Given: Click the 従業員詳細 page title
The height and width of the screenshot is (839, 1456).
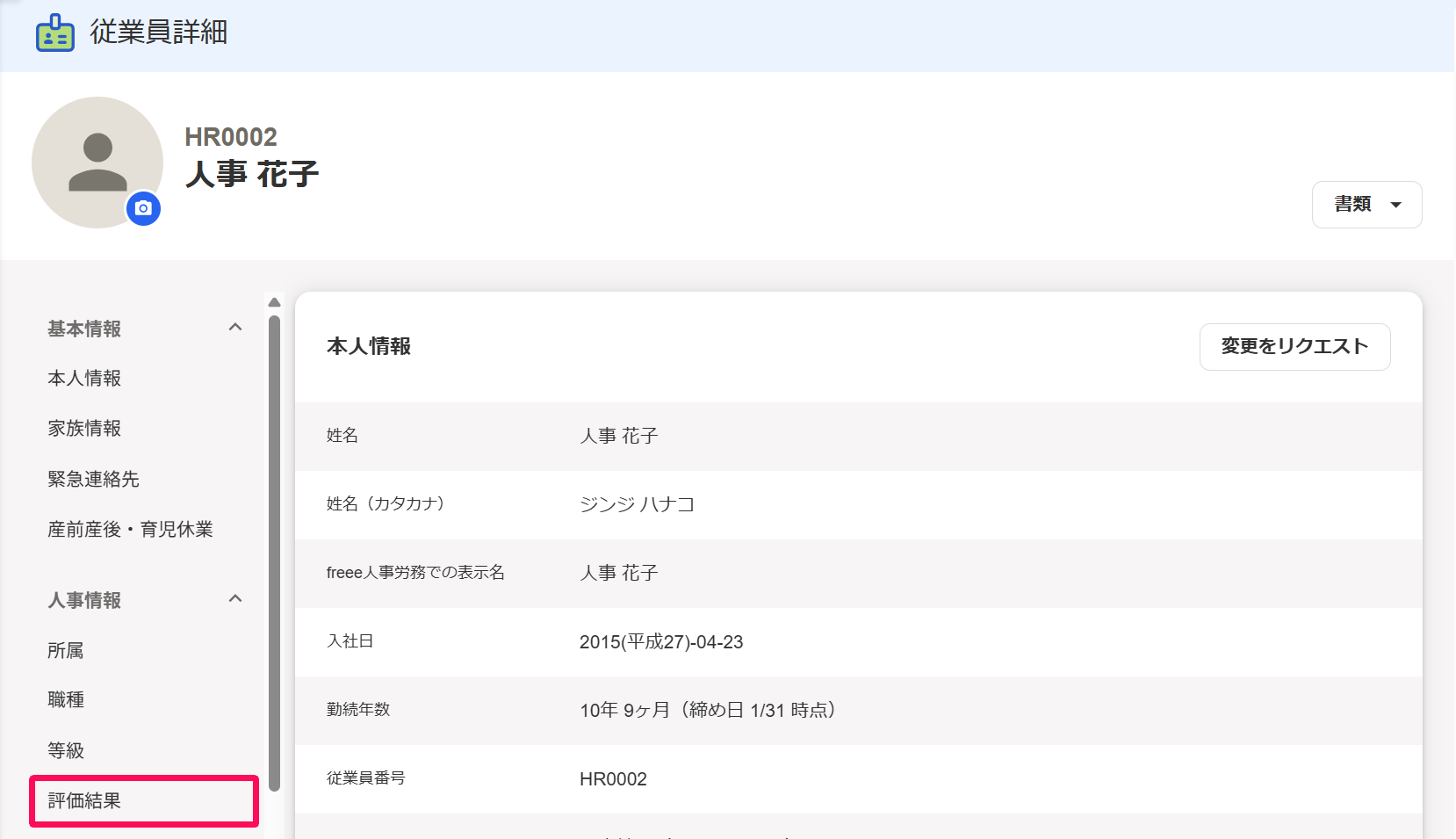Looking at the screenshot, I should (x=159, y=33).
